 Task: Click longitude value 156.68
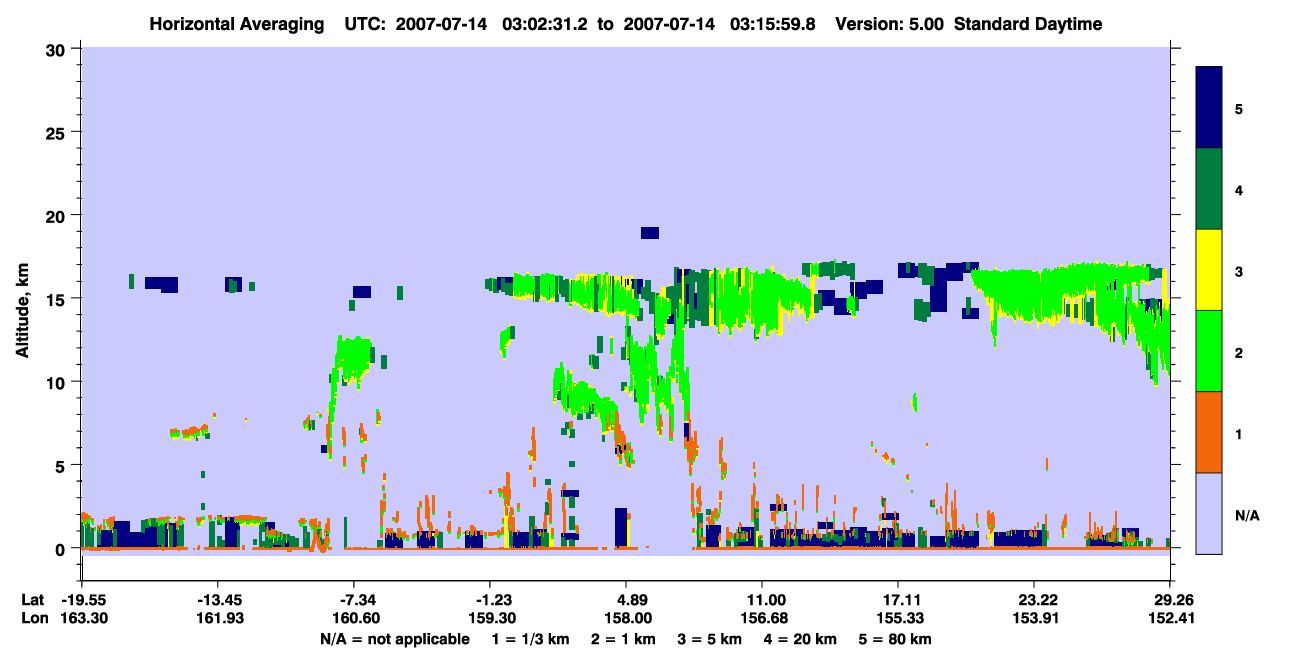pyautogui.click(x=762, y=618)
